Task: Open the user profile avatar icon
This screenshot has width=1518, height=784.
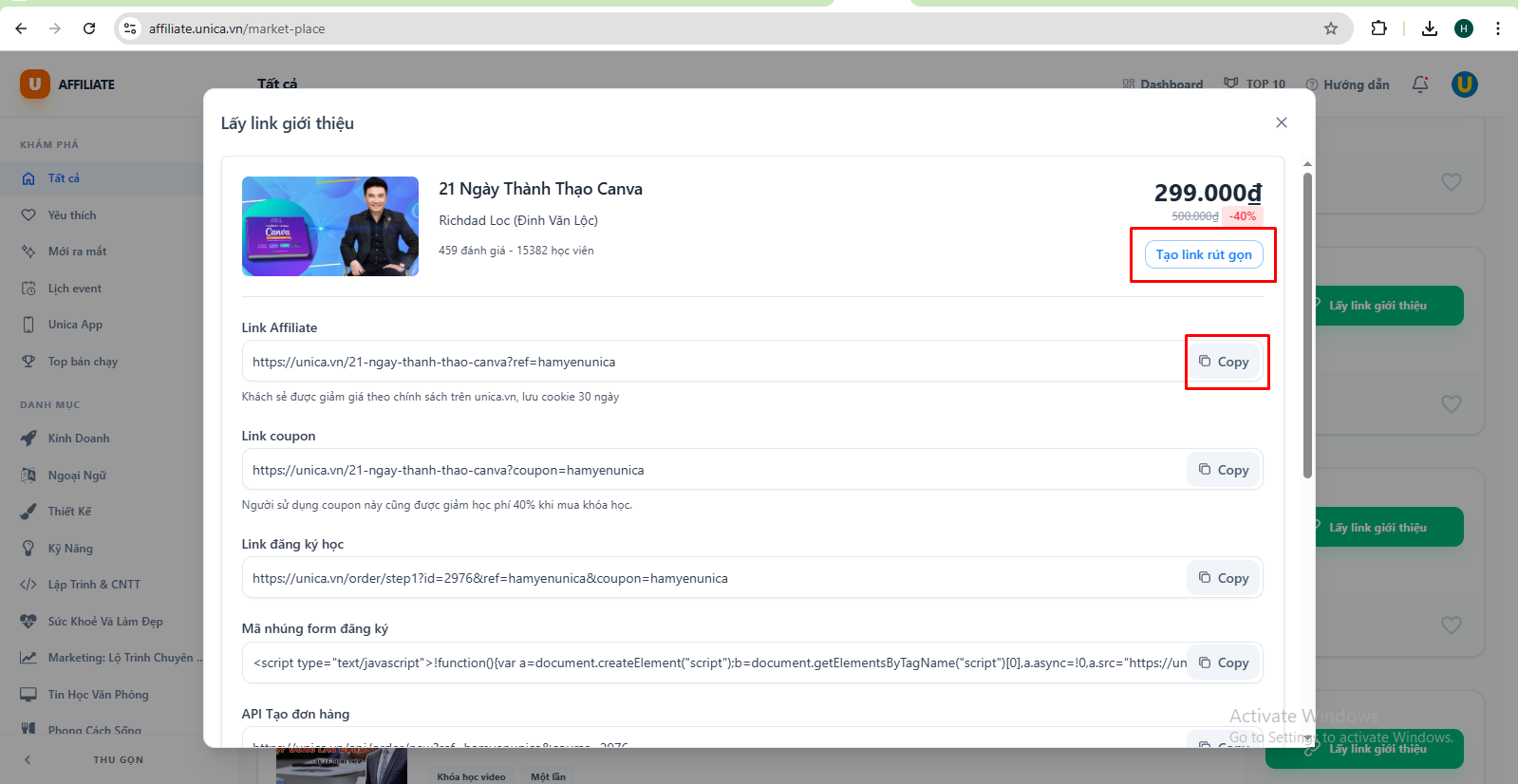Action: pyautogui.click(x=1464, y=84)
